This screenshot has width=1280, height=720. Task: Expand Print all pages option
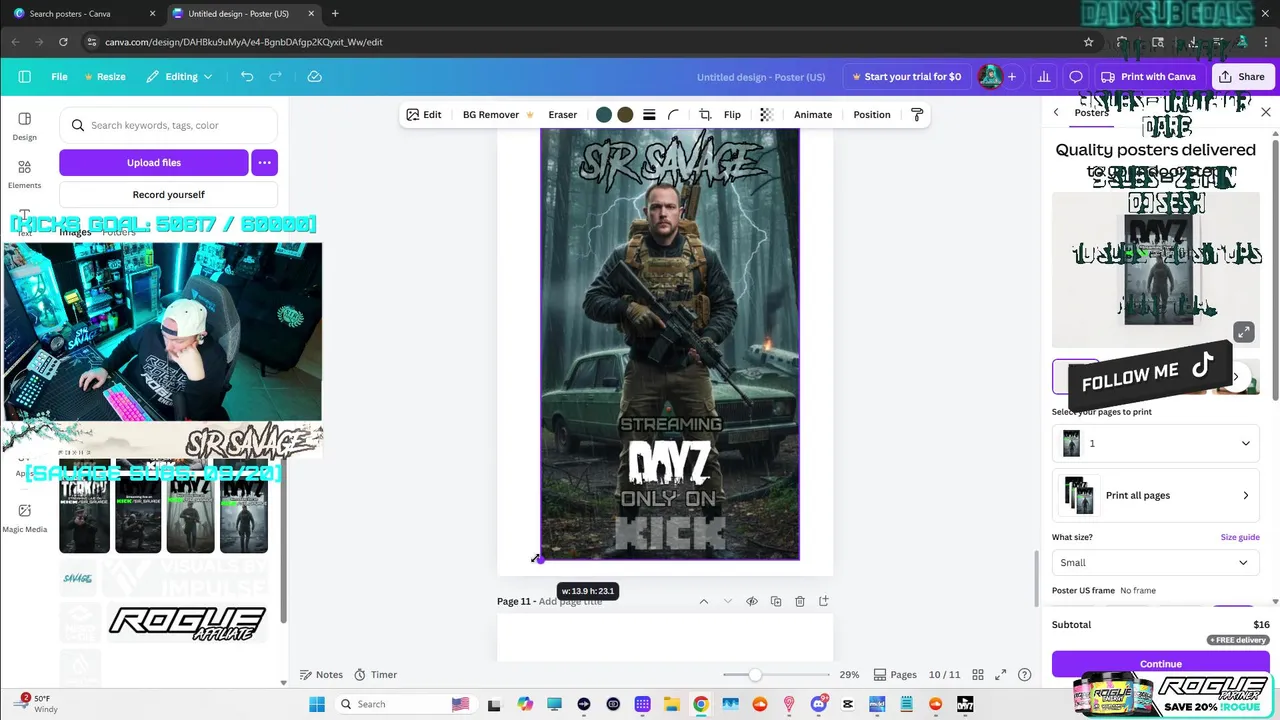pyautogui.click(x=1156, y=495)
